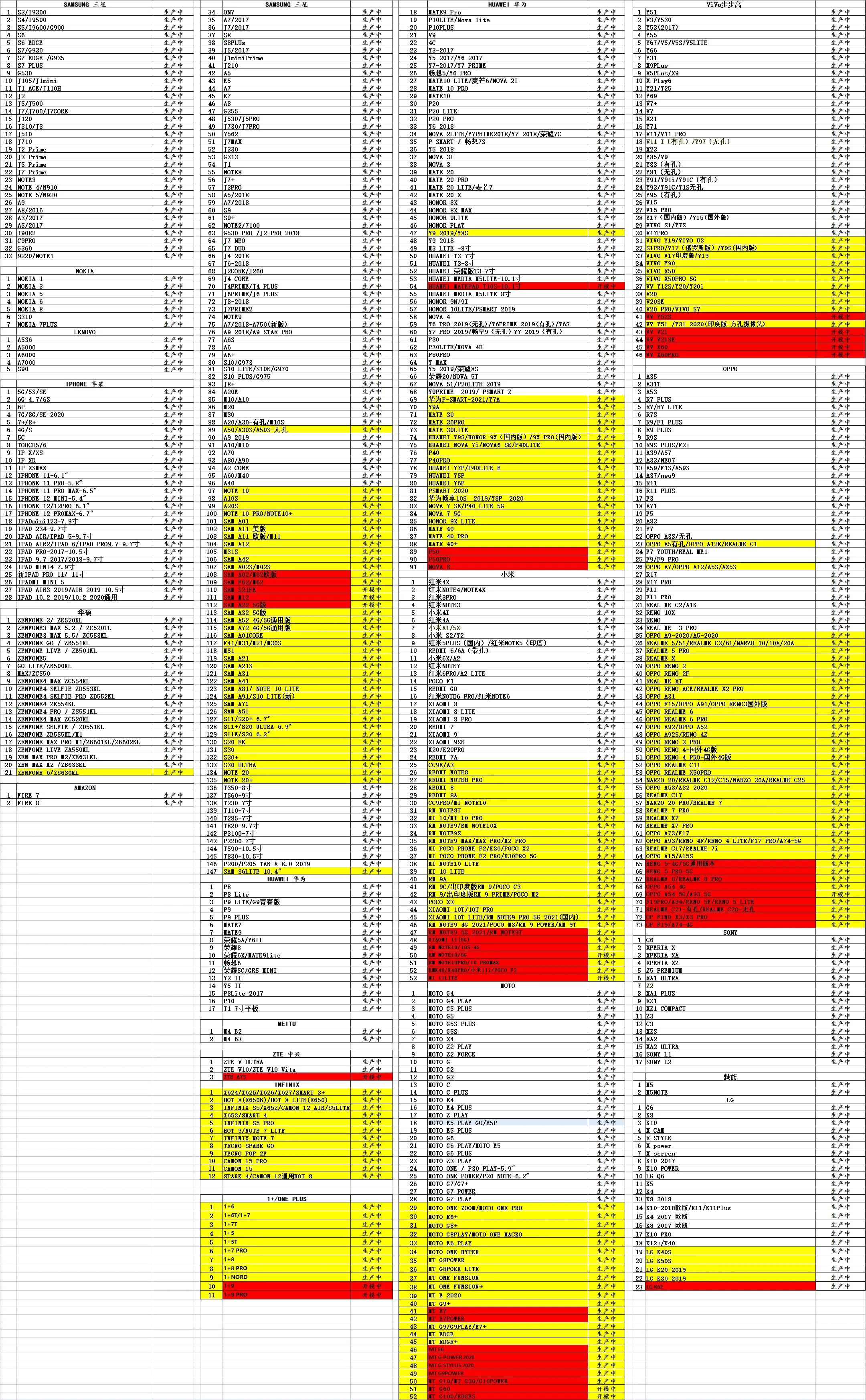The width and height of the screenshot is (866, 1400).
Task: Click the red ZTE A7S cell
Action: [286, 1077]
